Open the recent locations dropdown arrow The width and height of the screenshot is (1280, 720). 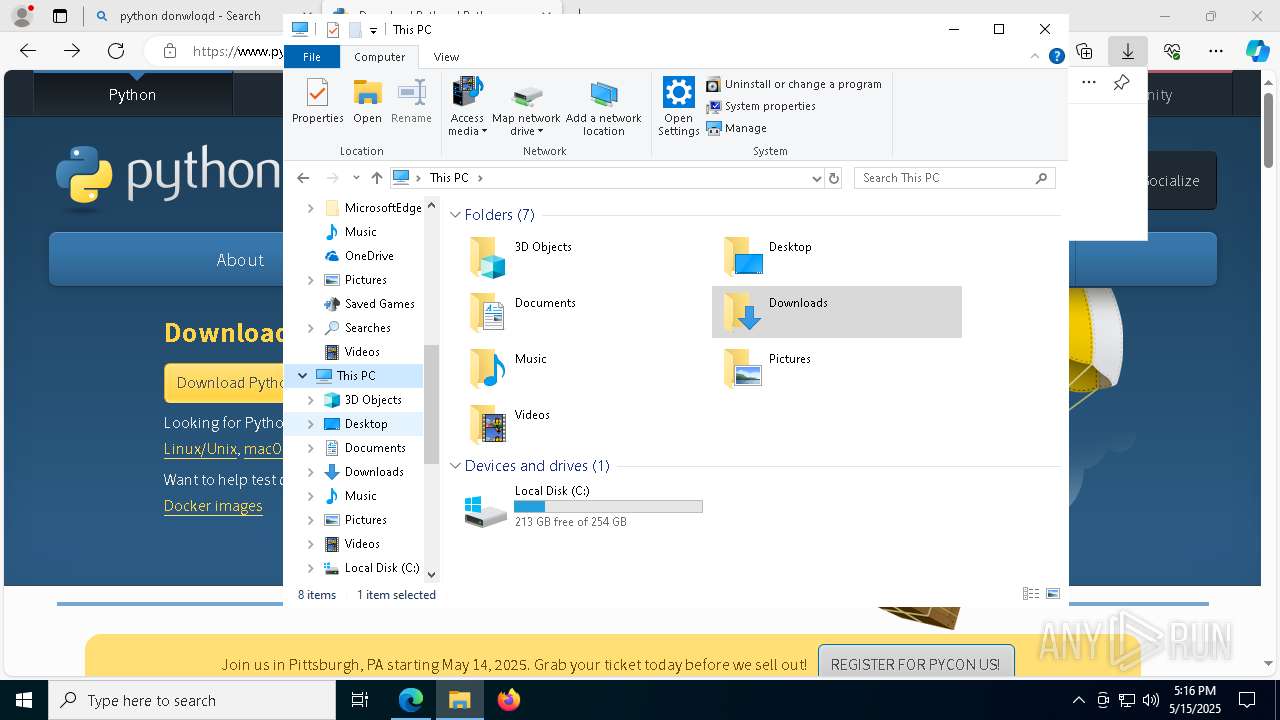pyautogui.click(x=356, y=178)
